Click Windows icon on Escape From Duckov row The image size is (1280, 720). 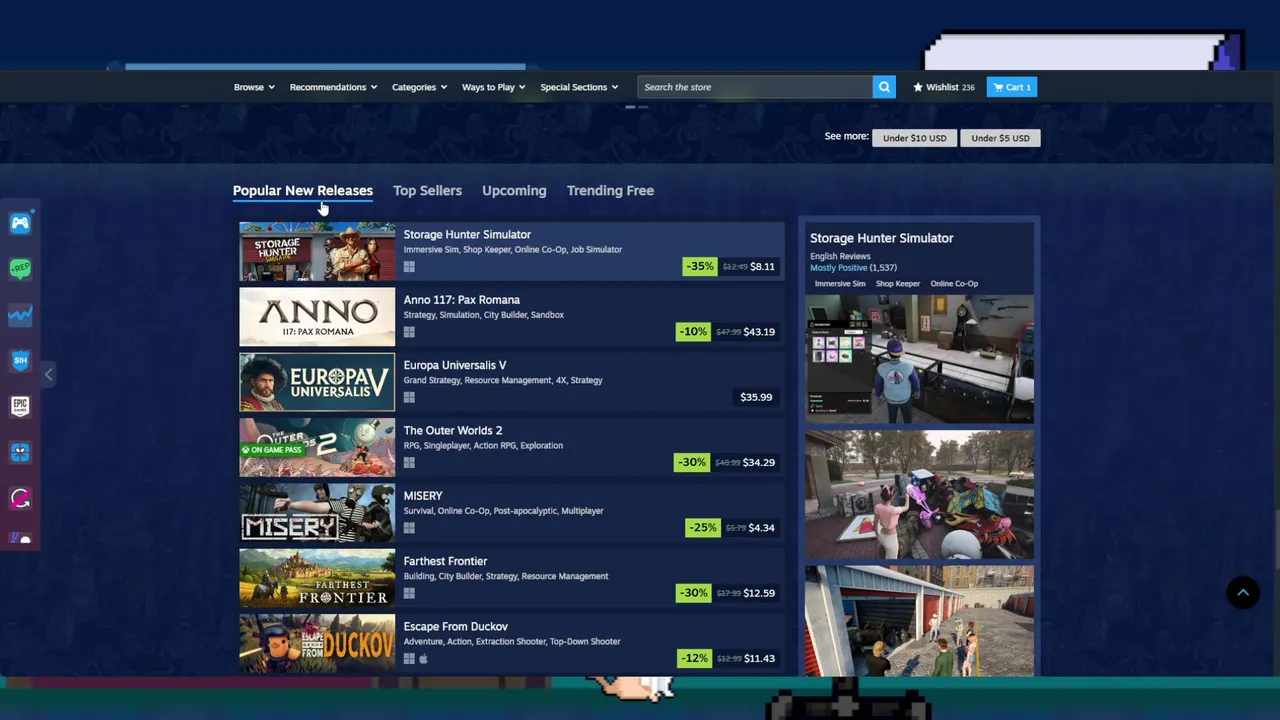[409, 658]
